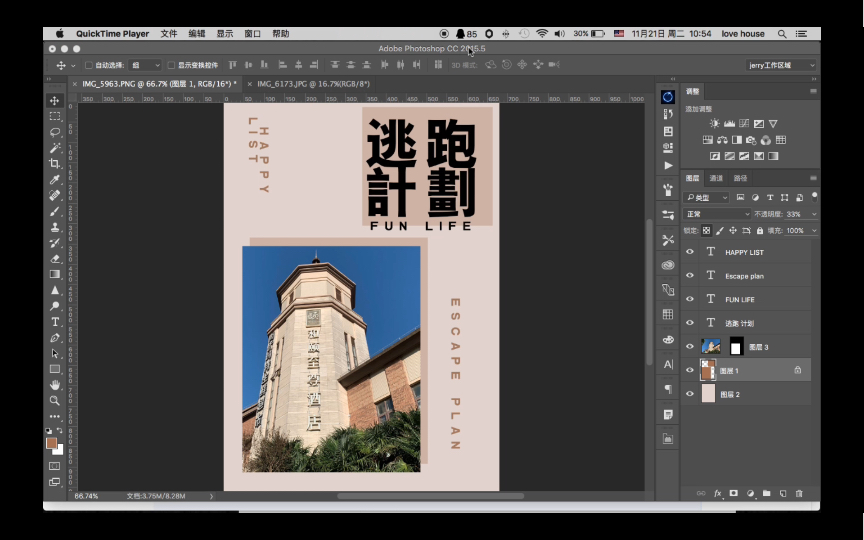Select the Eyedropper tool
864x540 pixels.
[x=55, y=179]
